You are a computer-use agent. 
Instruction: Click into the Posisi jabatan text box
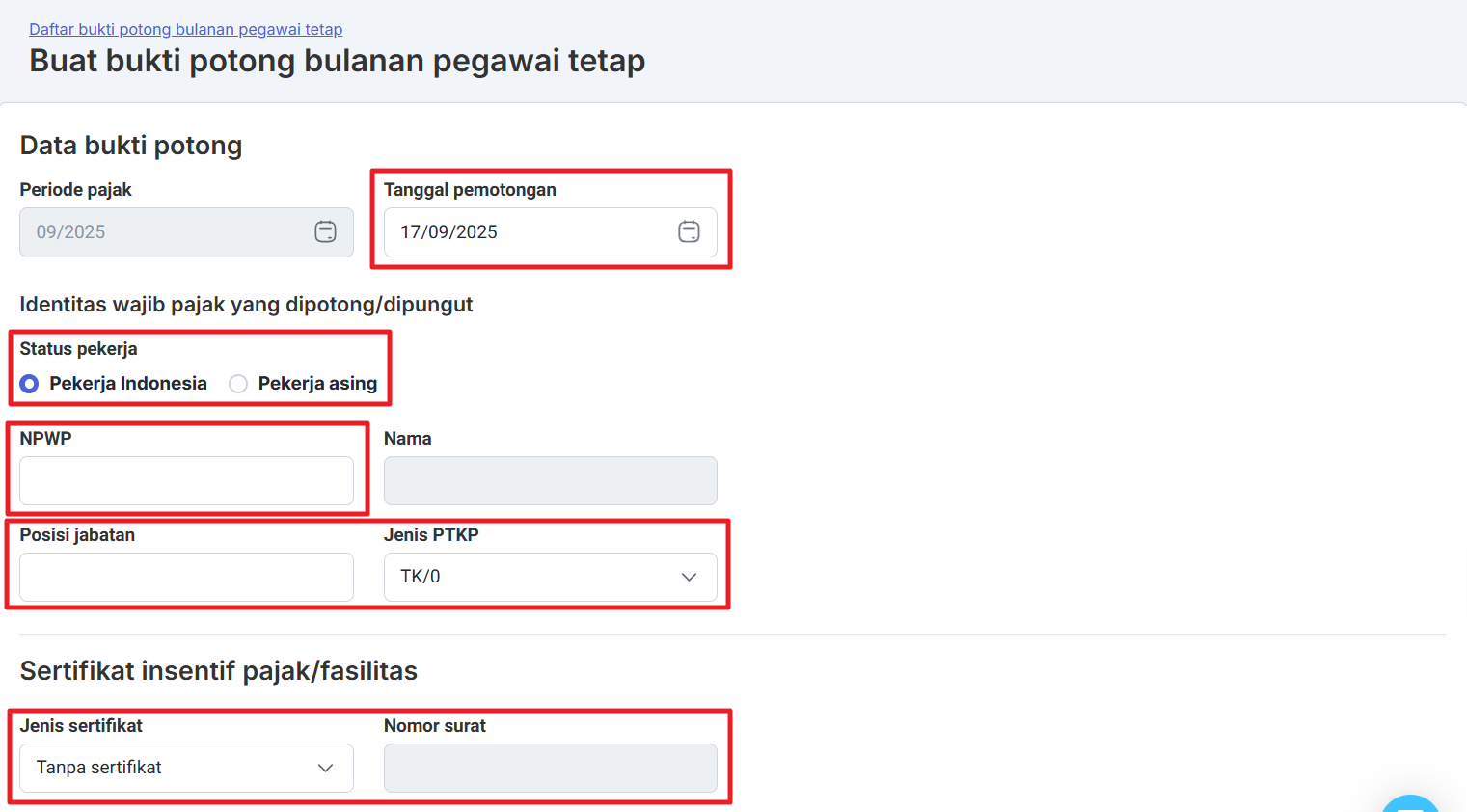[x=186, y=577]
